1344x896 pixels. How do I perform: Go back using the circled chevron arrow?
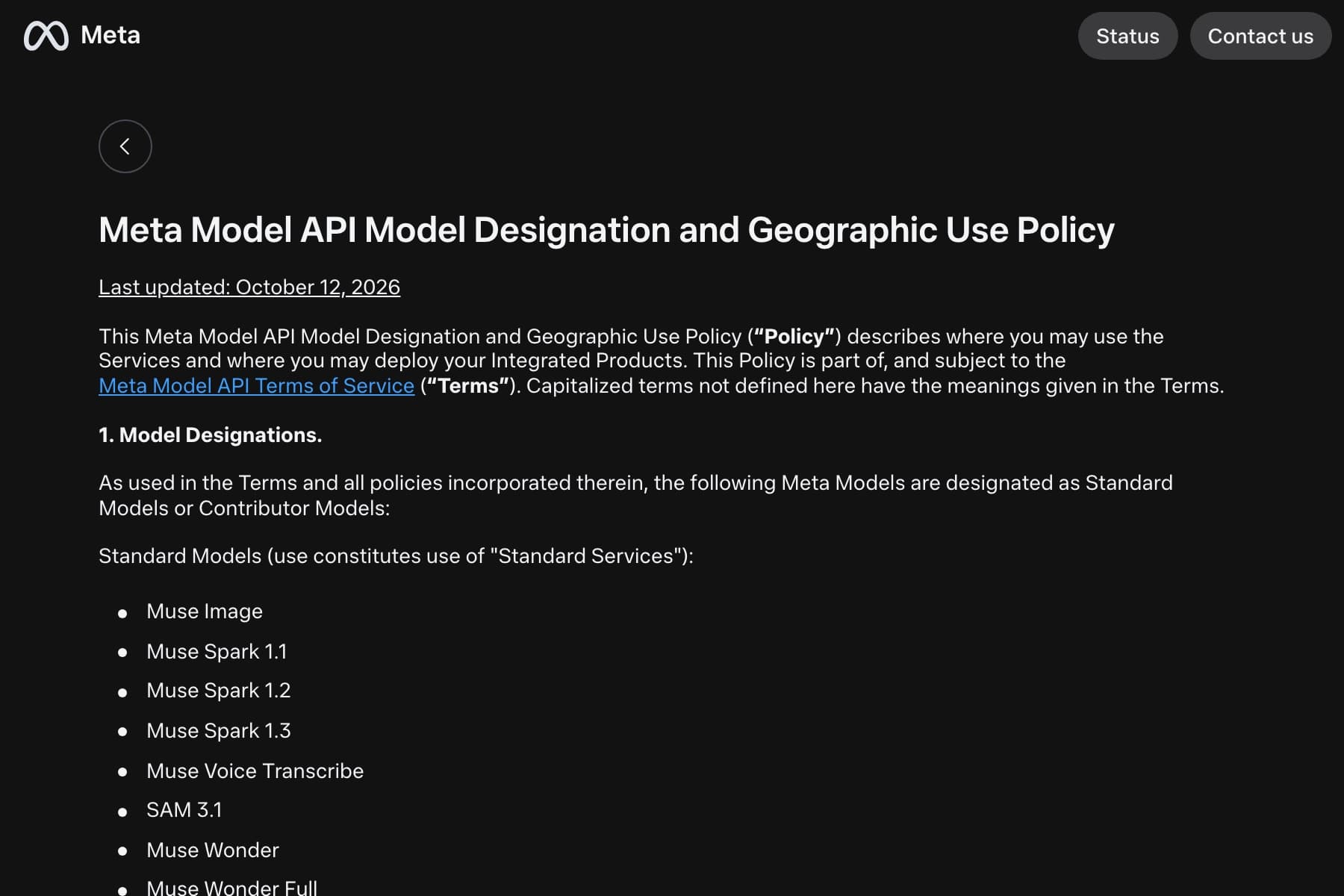pos(125,146)
